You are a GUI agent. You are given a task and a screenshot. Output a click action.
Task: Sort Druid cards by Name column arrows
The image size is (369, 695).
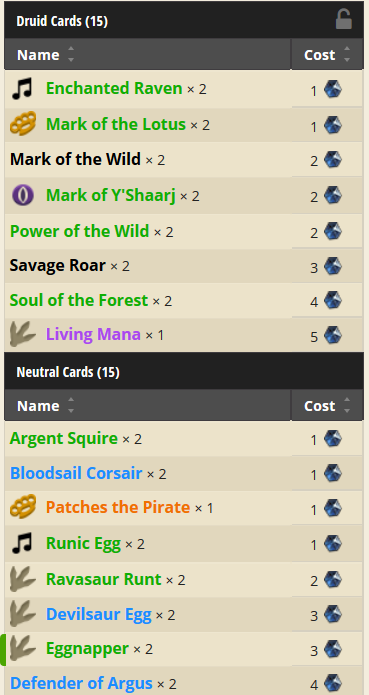[x=71, y=55]
